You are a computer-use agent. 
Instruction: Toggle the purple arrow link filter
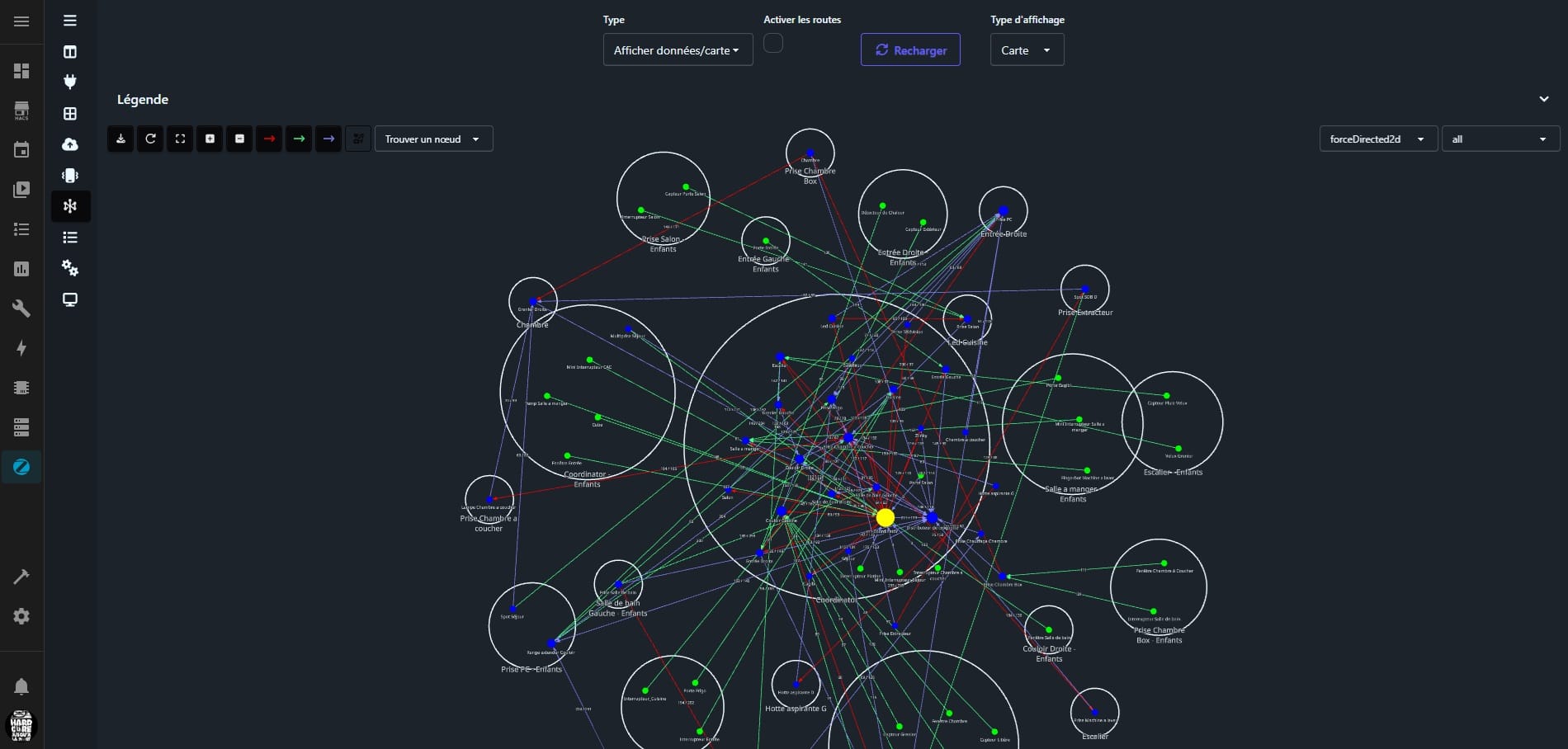tap(328, 139)
